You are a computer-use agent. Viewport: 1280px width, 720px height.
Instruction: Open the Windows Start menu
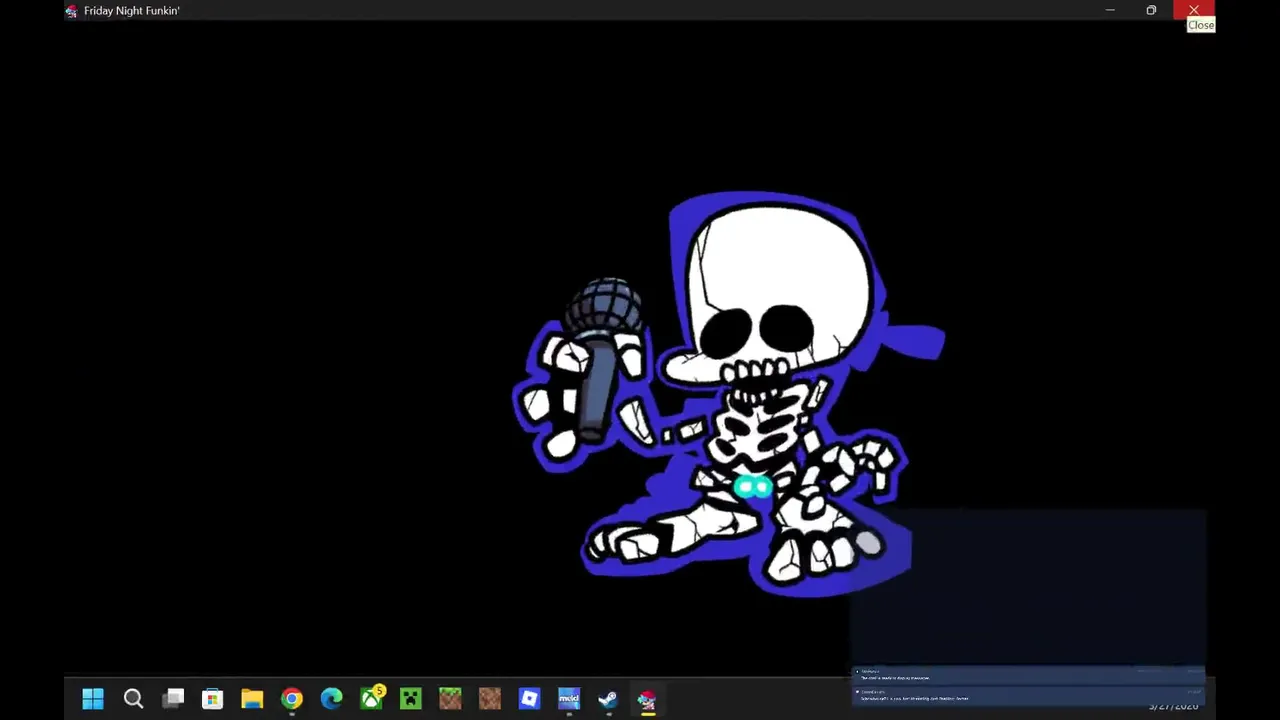pos(93,699)
